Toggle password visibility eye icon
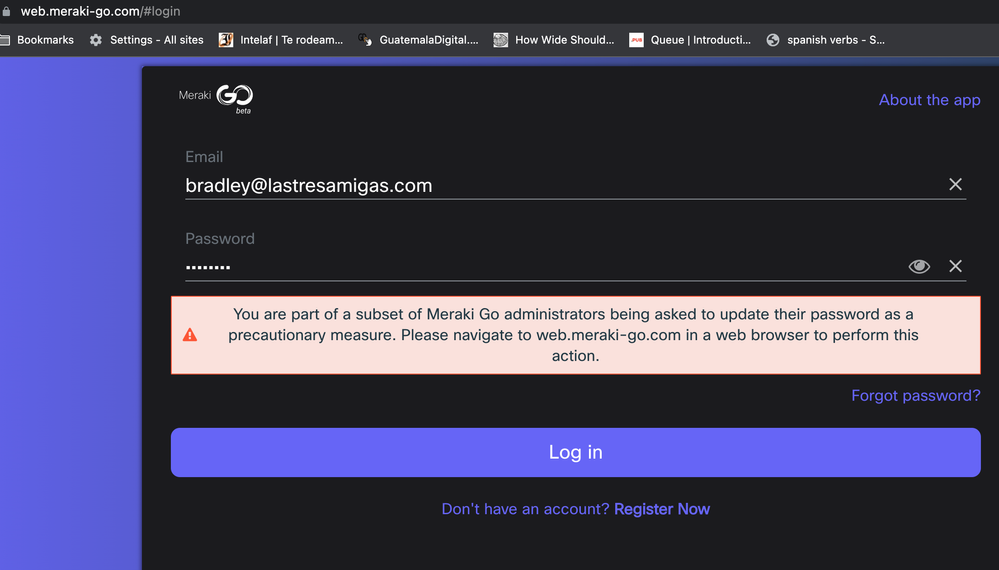 pos(919,266)
